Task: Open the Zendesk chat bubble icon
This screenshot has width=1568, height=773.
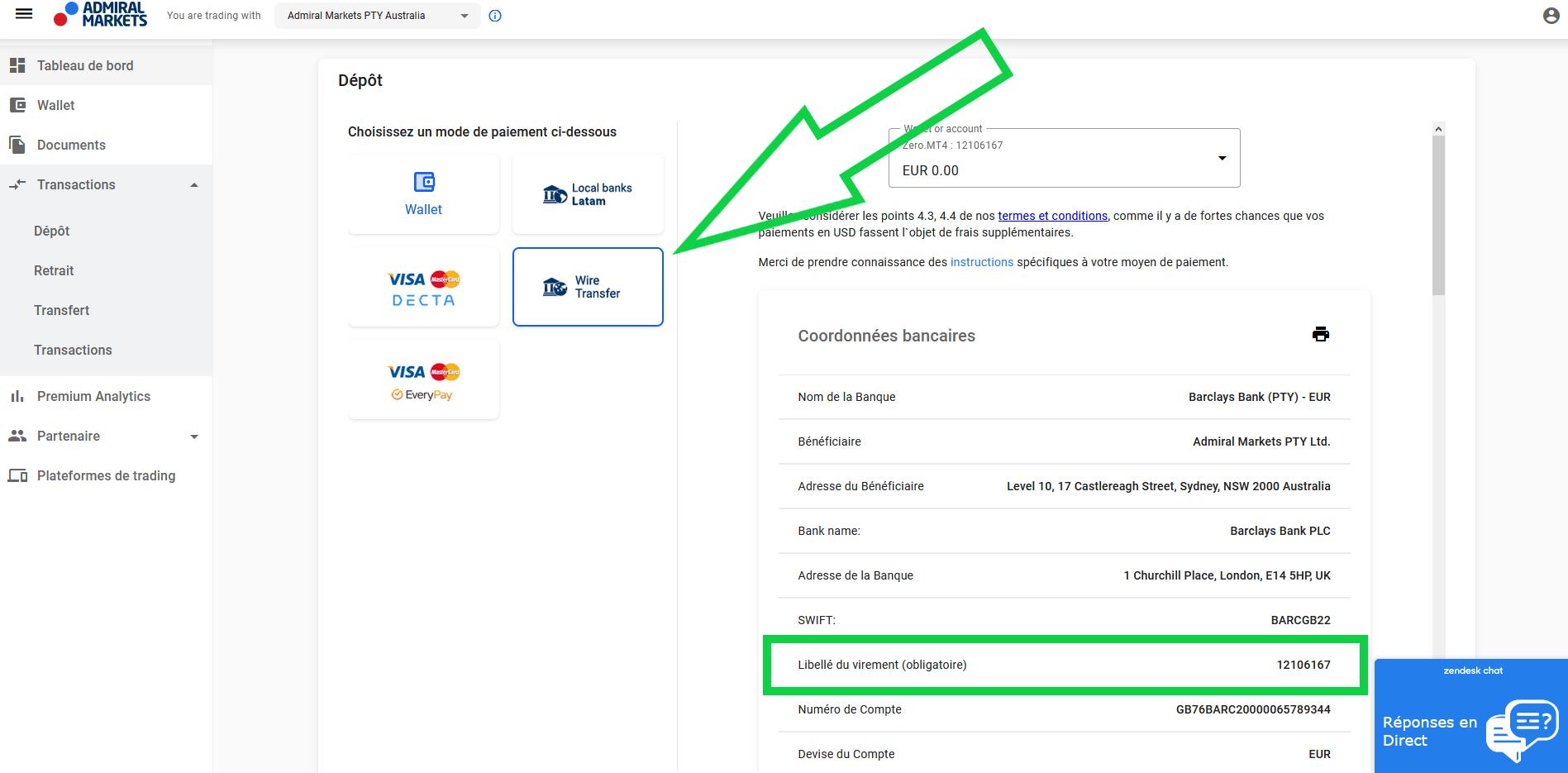Action: coord(1523,730)
